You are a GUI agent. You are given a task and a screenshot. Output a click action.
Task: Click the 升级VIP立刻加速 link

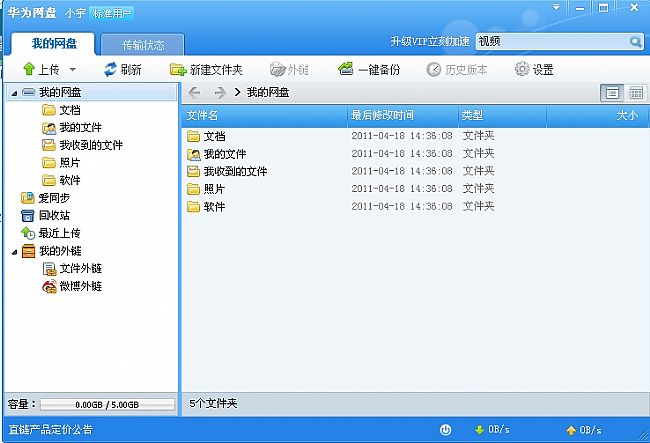coord(430,41)
